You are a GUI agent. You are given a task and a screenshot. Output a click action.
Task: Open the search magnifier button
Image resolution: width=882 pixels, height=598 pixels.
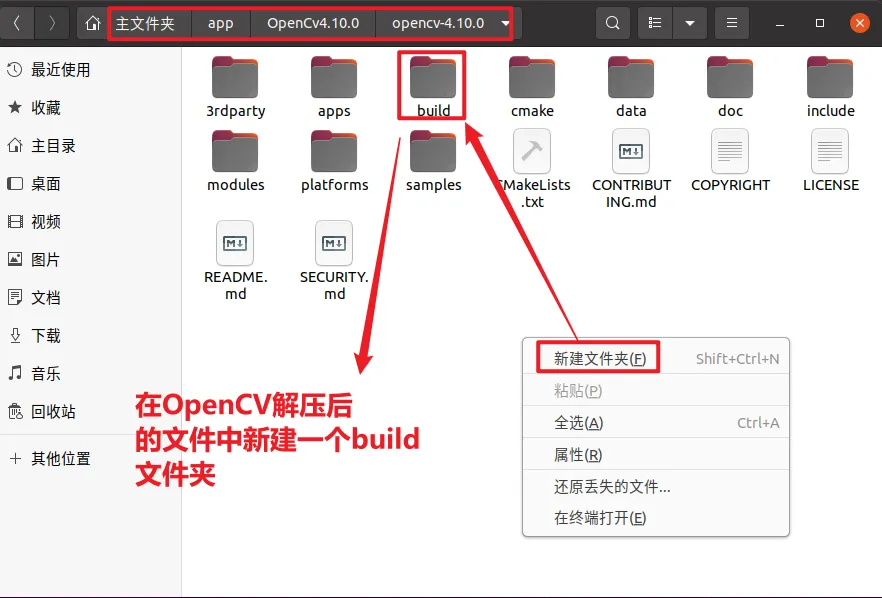613,23
